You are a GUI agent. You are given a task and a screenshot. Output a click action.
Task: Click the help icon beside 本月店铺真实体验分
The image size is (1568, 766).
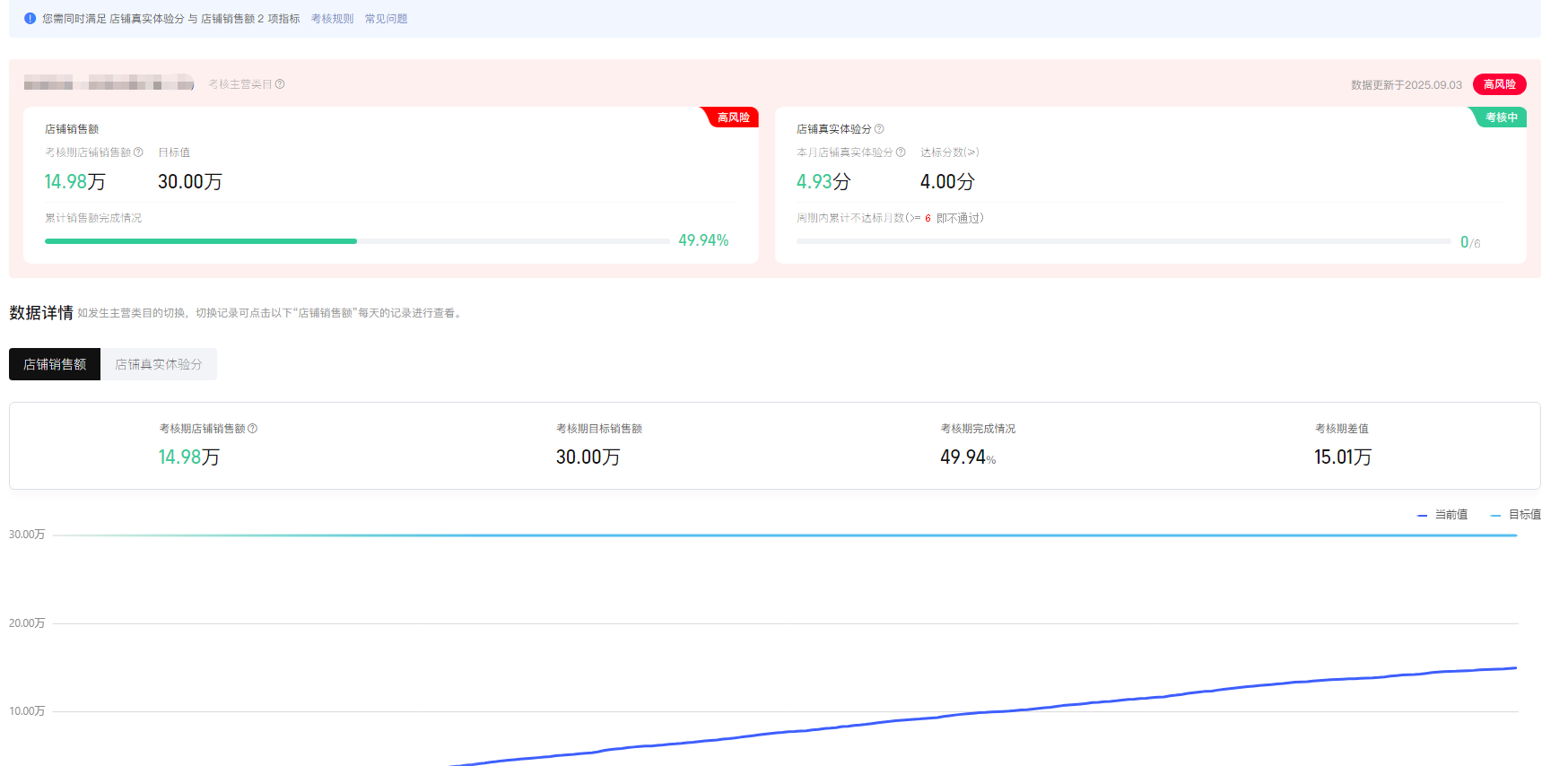coord(901,152)
